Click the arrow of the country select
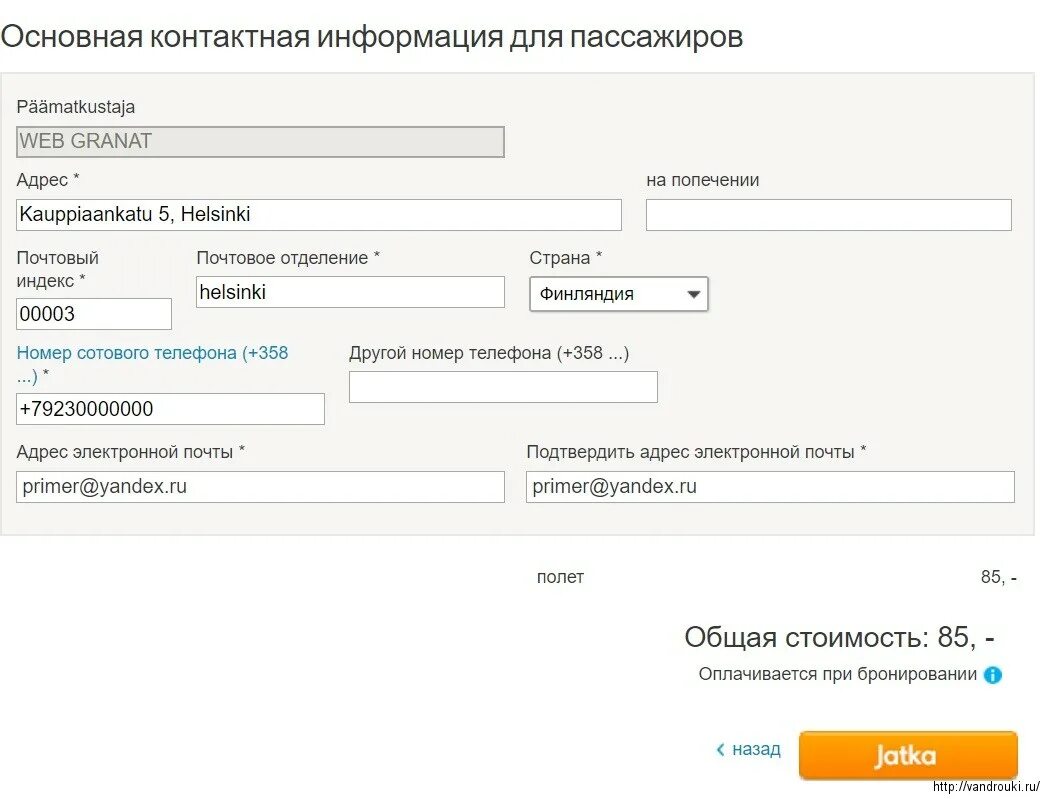The height and width of the screenshot is (799, 1045). pos(693,294)
